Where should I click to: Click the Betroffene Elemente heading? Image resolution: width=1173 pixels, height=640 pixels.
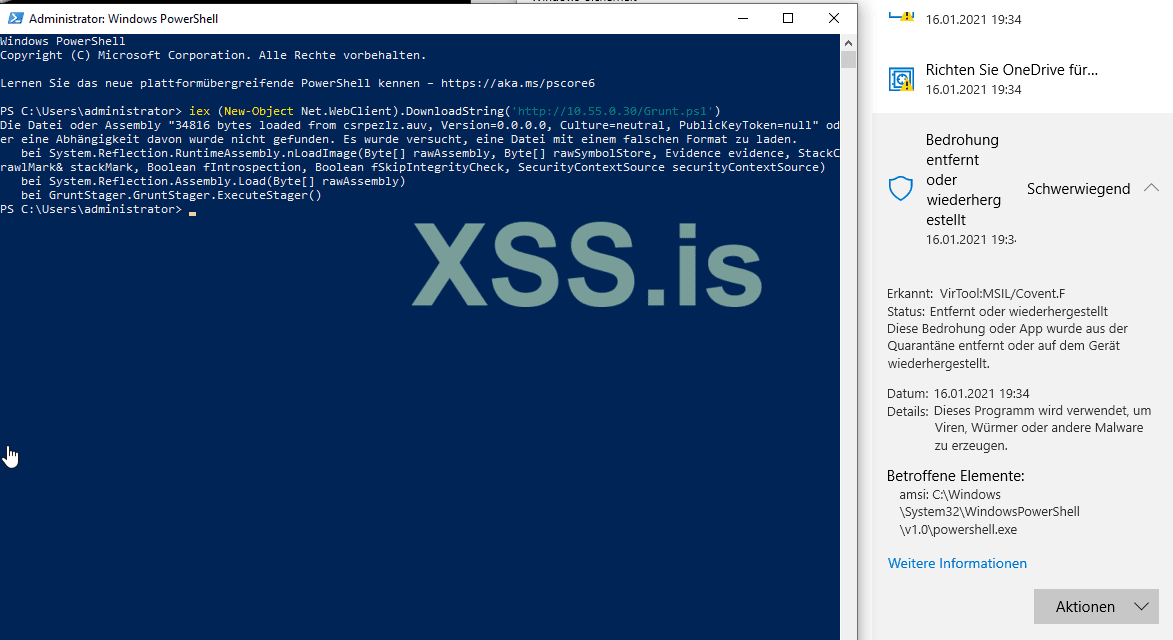tap(955, 476)
